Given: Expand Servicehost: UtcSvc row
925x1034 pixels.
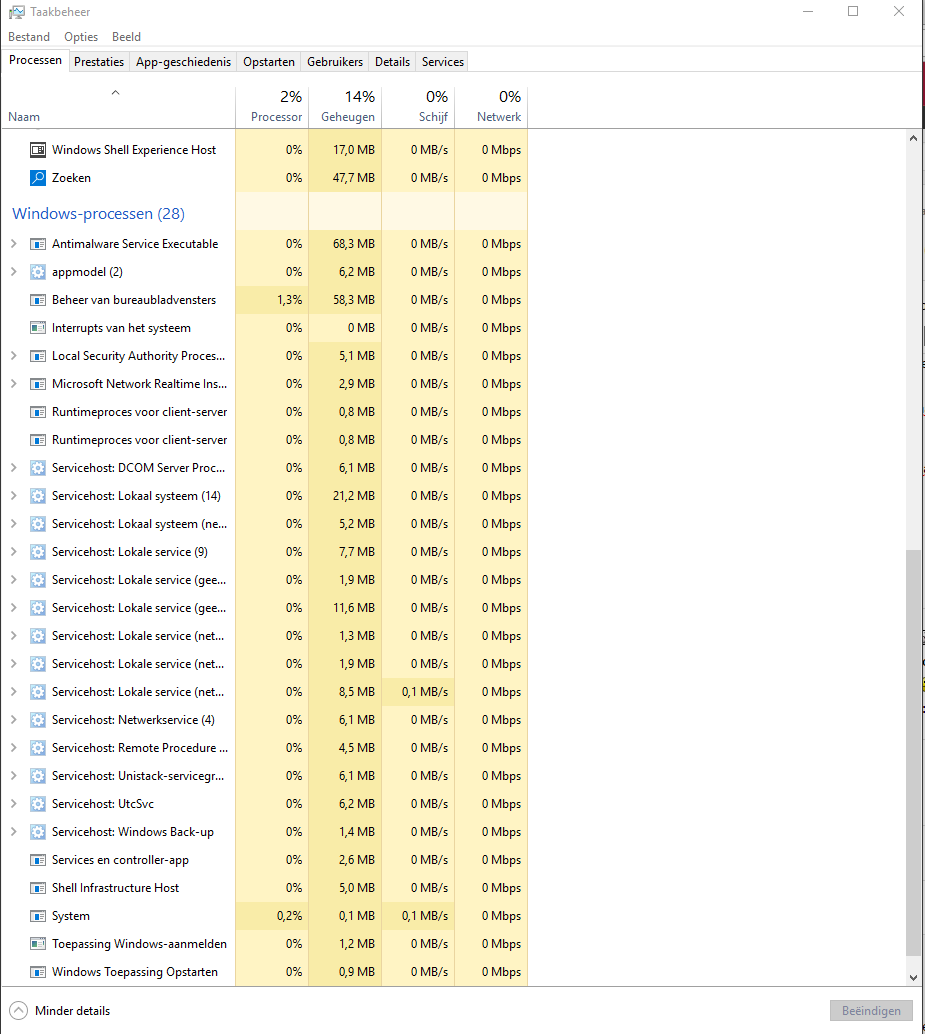Looking at the screenshot, I should coord(14,804).
